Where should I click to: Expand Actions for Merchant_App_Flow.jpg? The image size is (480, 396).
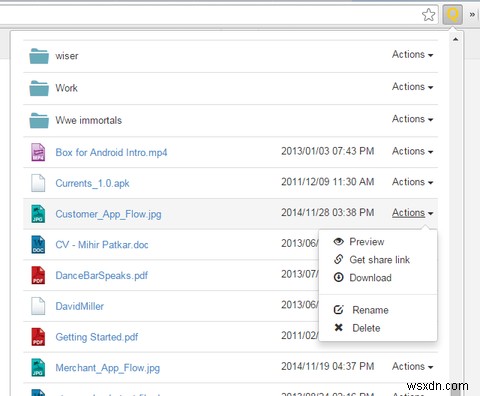[x=413, y=366]
